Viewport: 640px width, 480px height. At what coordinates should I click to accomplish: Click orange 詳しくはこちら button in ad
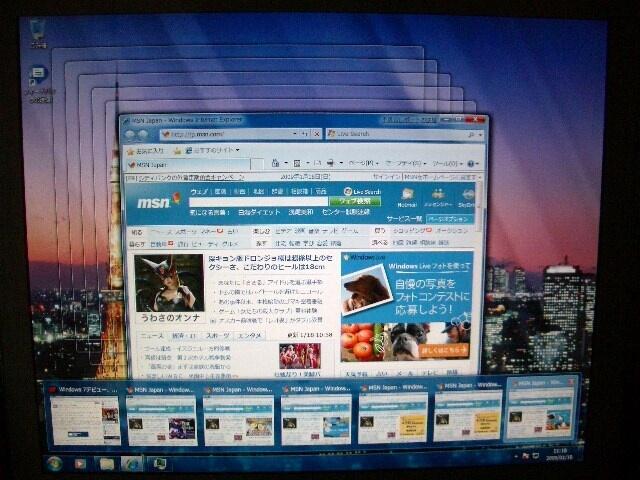444,350
